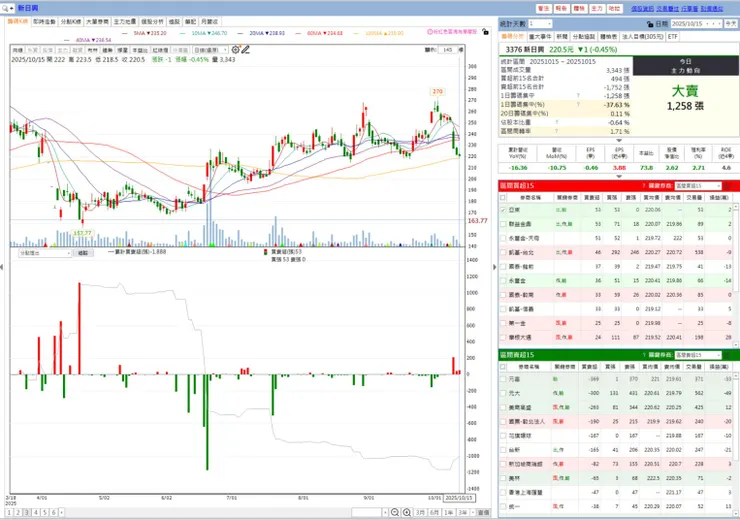Toggle the lock icon above the price chart
The width and height of the screenshot is (740, 520).
point(485,32)
